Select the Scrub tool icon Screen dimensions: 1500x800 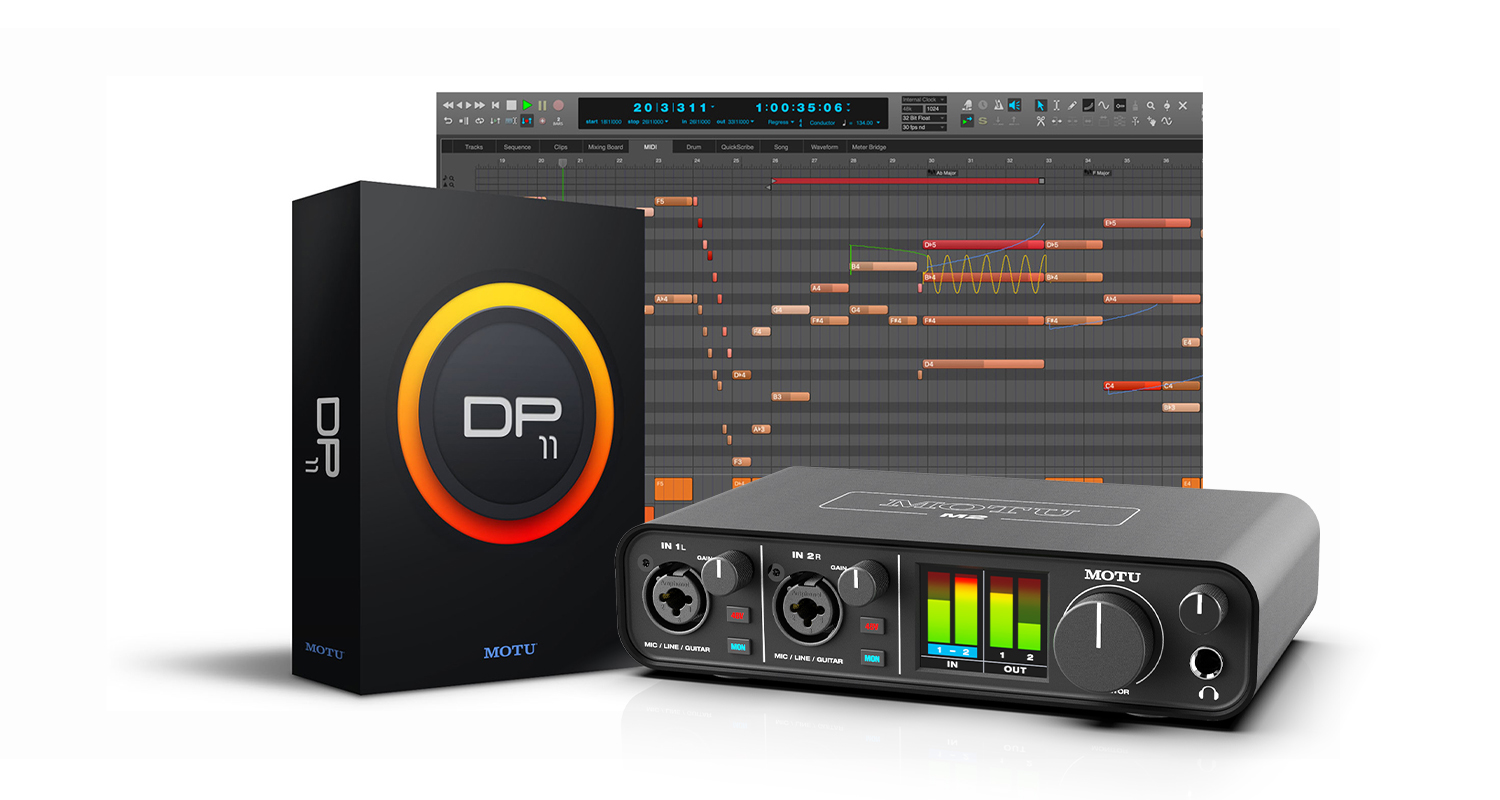pos(1166,105)
